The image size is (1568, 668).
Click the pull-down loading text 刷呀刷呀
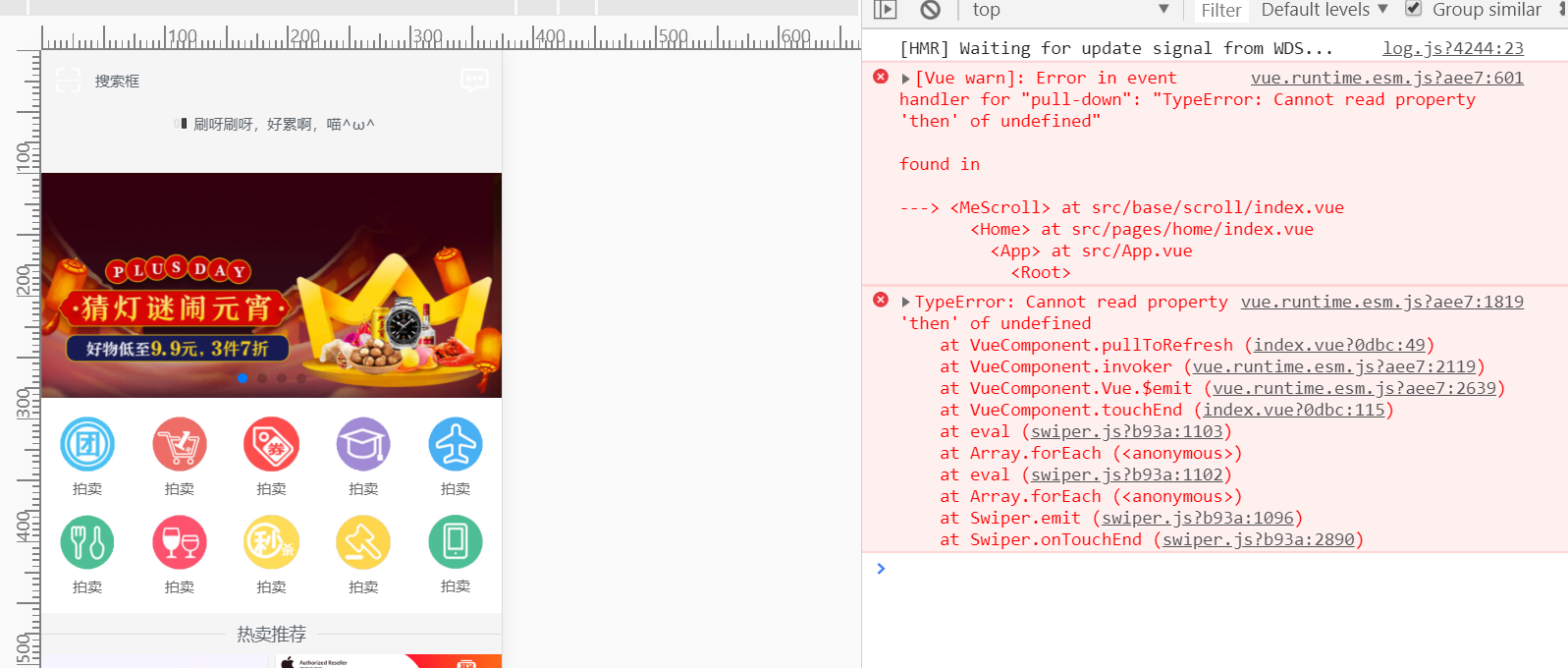[x=284, y=124]
